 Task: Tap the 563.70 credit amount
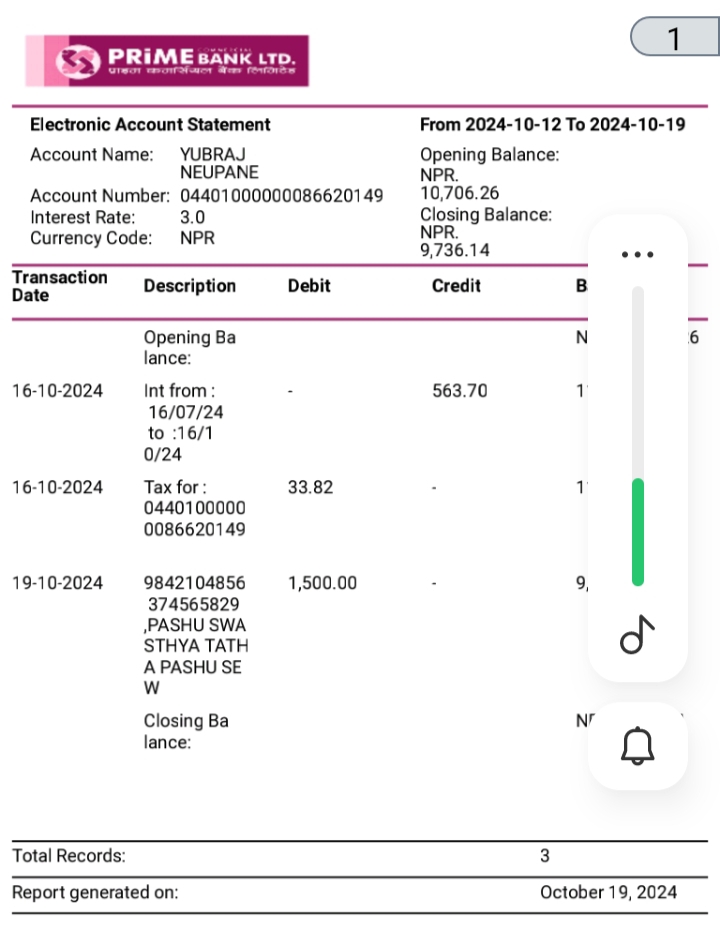click(460, 391)
